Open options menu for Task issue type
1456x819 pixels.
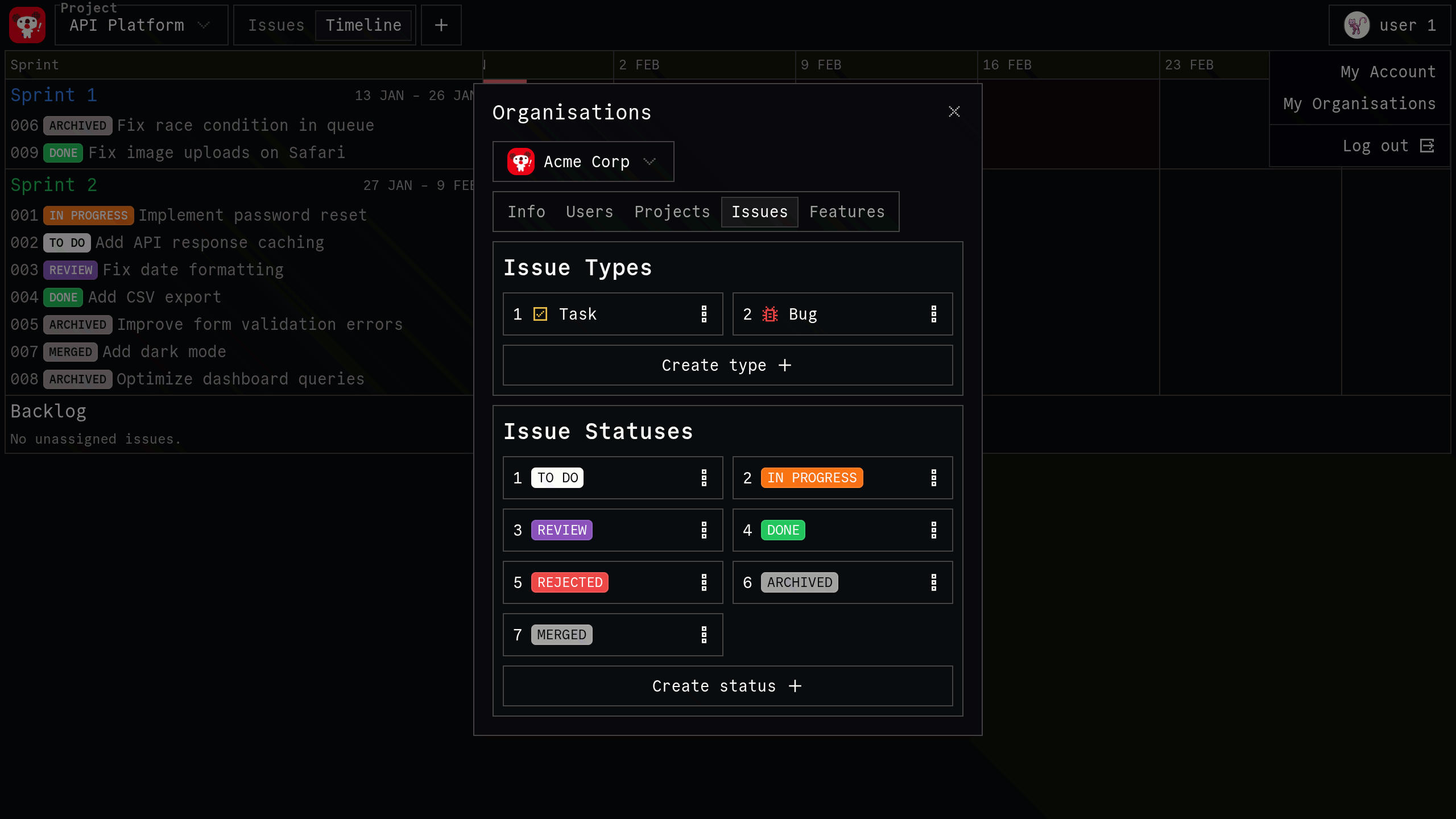coord(704,314)
